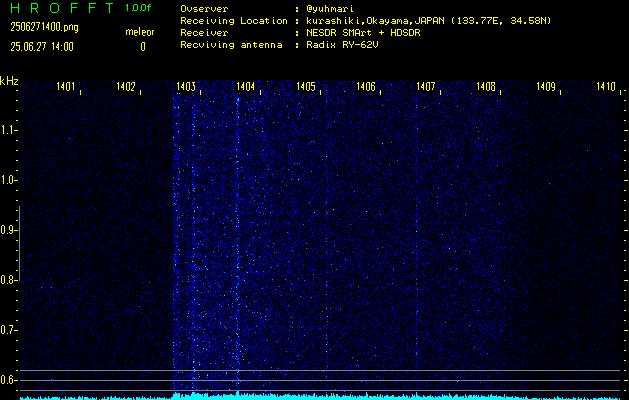The image size is (629, 400).
Task: Click the Receiver label
Action: 204,33
